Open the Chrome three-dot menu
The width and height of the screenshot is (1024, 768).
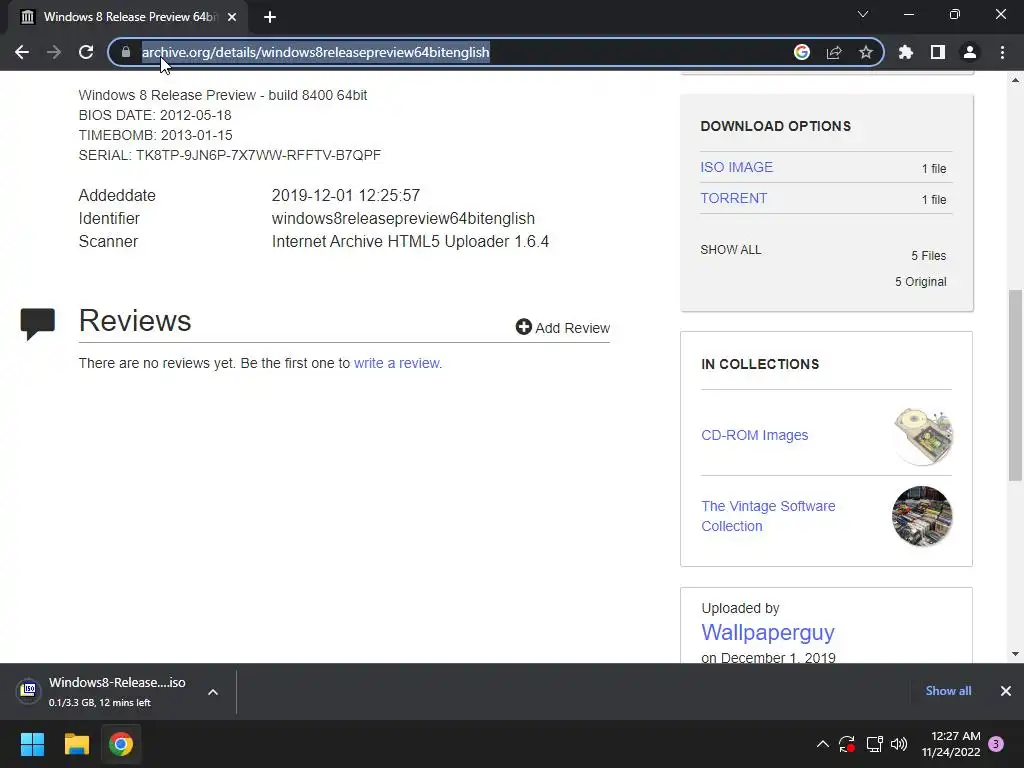pos(1002,52)
